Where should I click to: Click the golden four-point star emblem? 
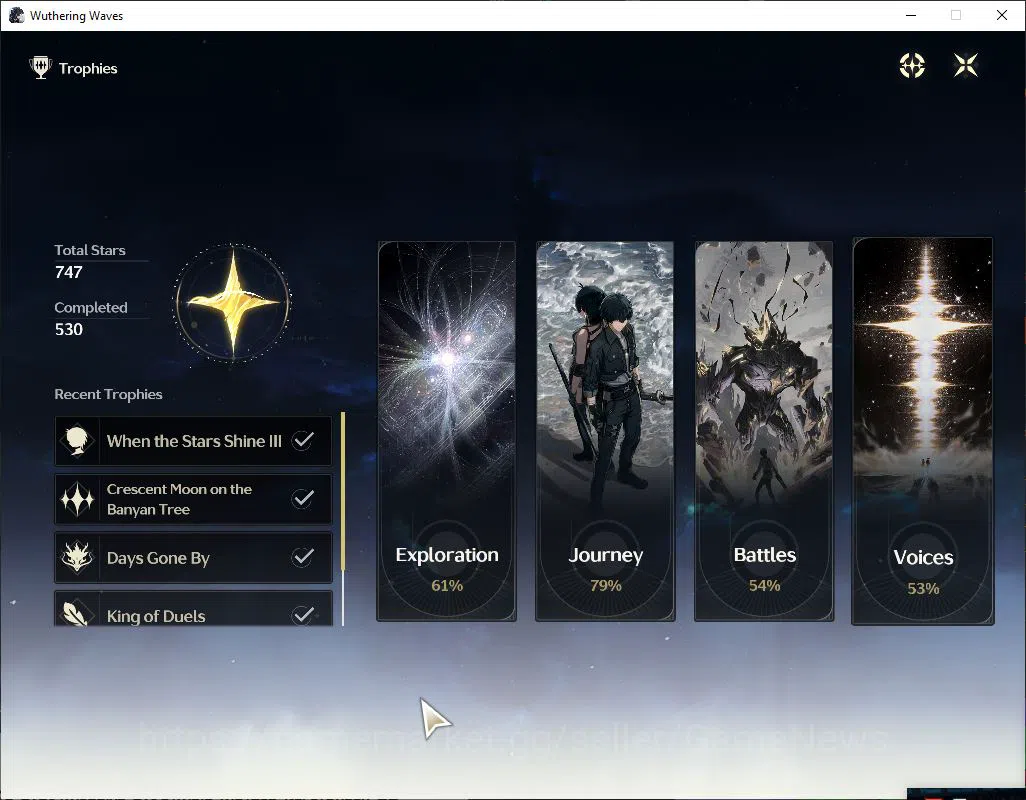coord(232,302)
